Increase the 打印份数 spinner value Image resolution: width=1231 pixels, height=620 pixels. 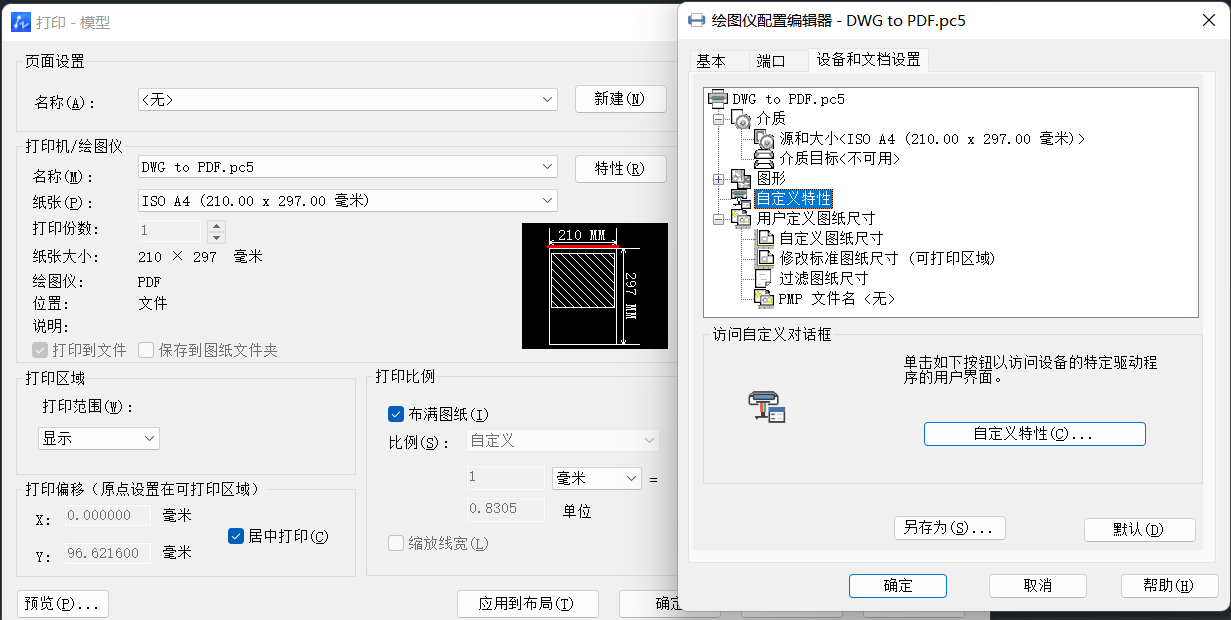216,226
